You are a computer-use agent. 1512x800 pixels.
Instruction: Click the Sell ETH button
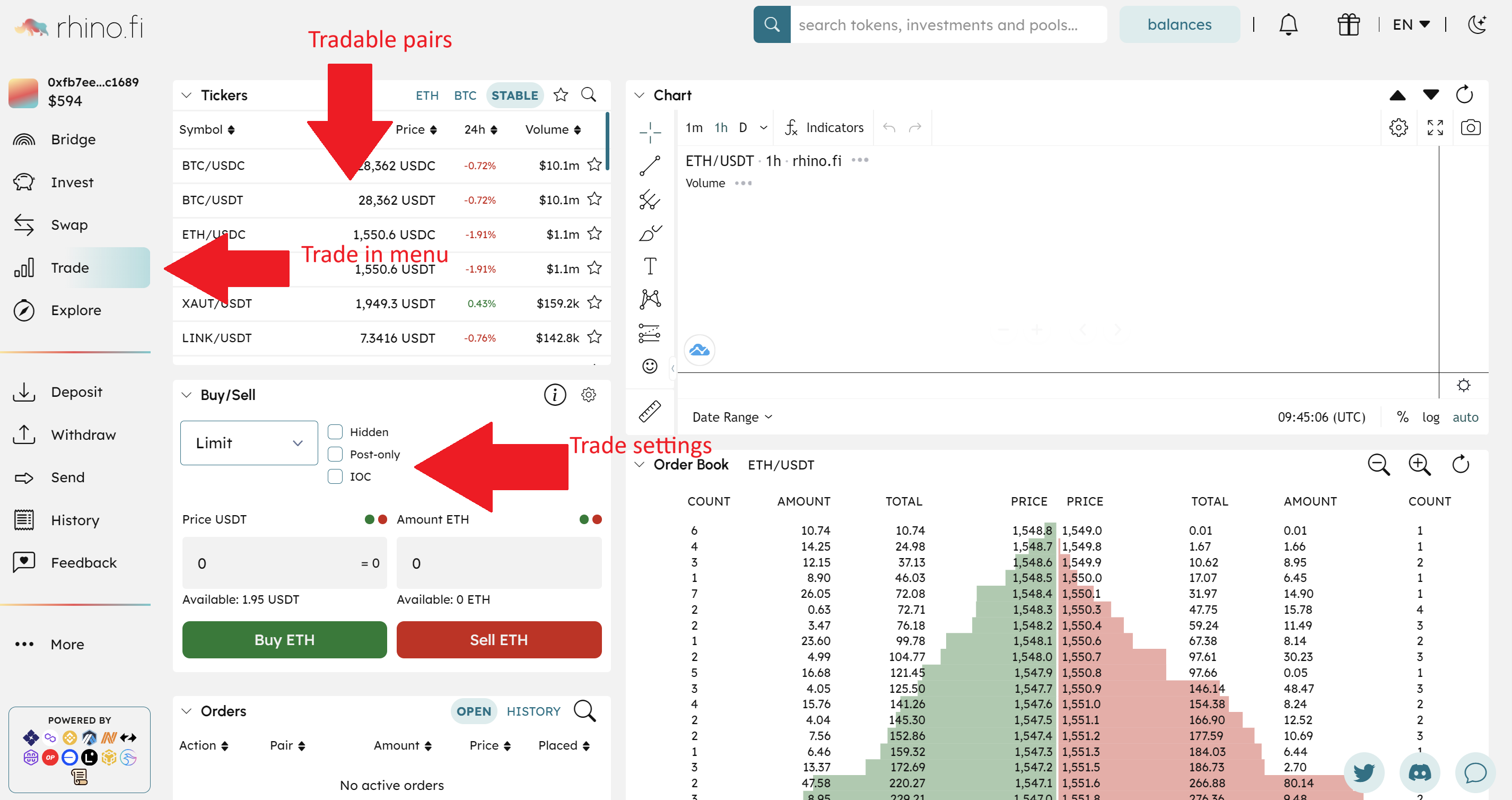(x=499, y=640)
